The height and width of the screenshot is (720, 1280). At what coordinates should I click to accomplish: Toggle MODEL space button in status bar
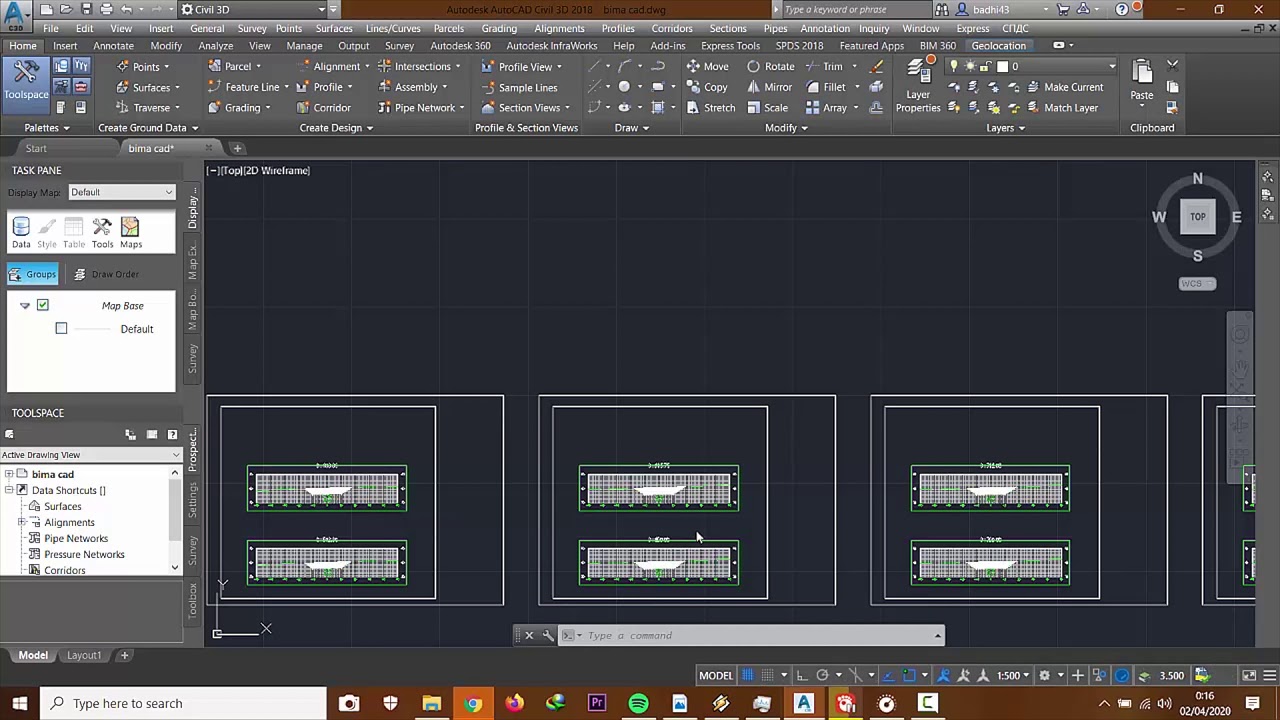point(716,675)
